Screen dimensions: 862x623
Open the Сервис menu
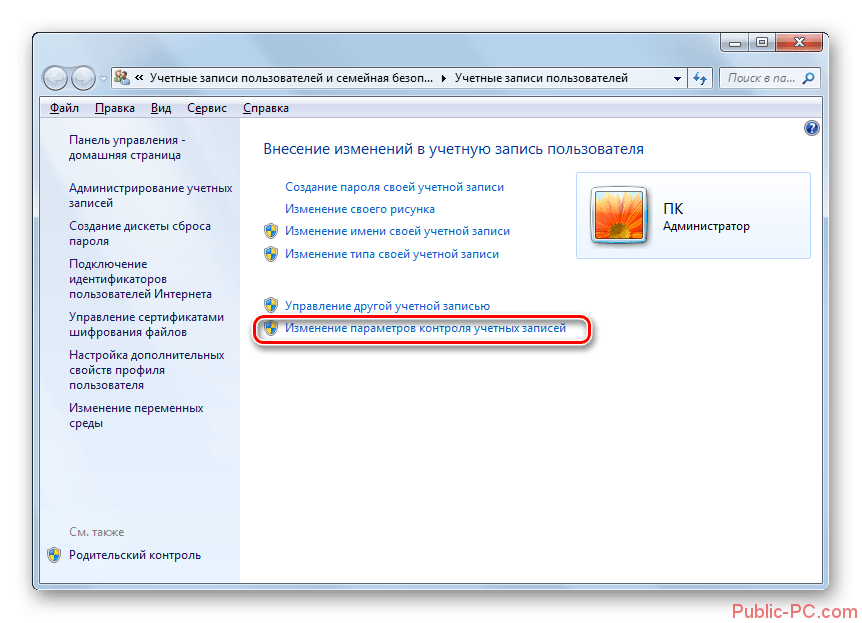207,108
